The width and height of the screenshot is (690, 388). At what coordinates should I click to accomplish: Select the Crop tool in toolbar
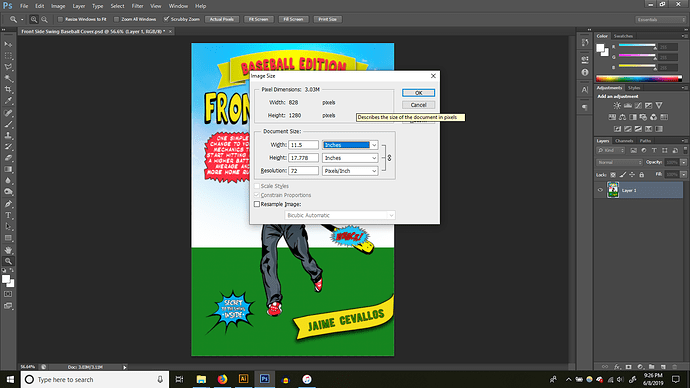[x=8, y=89]
